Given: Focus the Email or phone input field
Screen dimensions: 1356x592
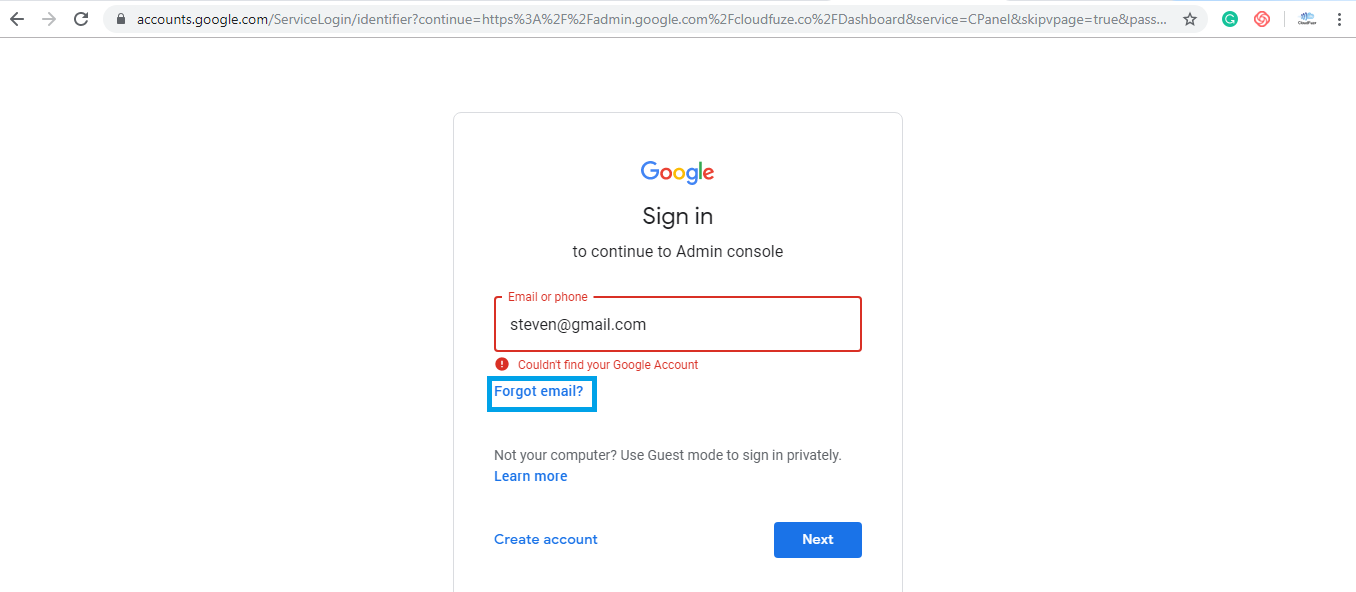Looking at the screenshot, I should coord(678,324).
